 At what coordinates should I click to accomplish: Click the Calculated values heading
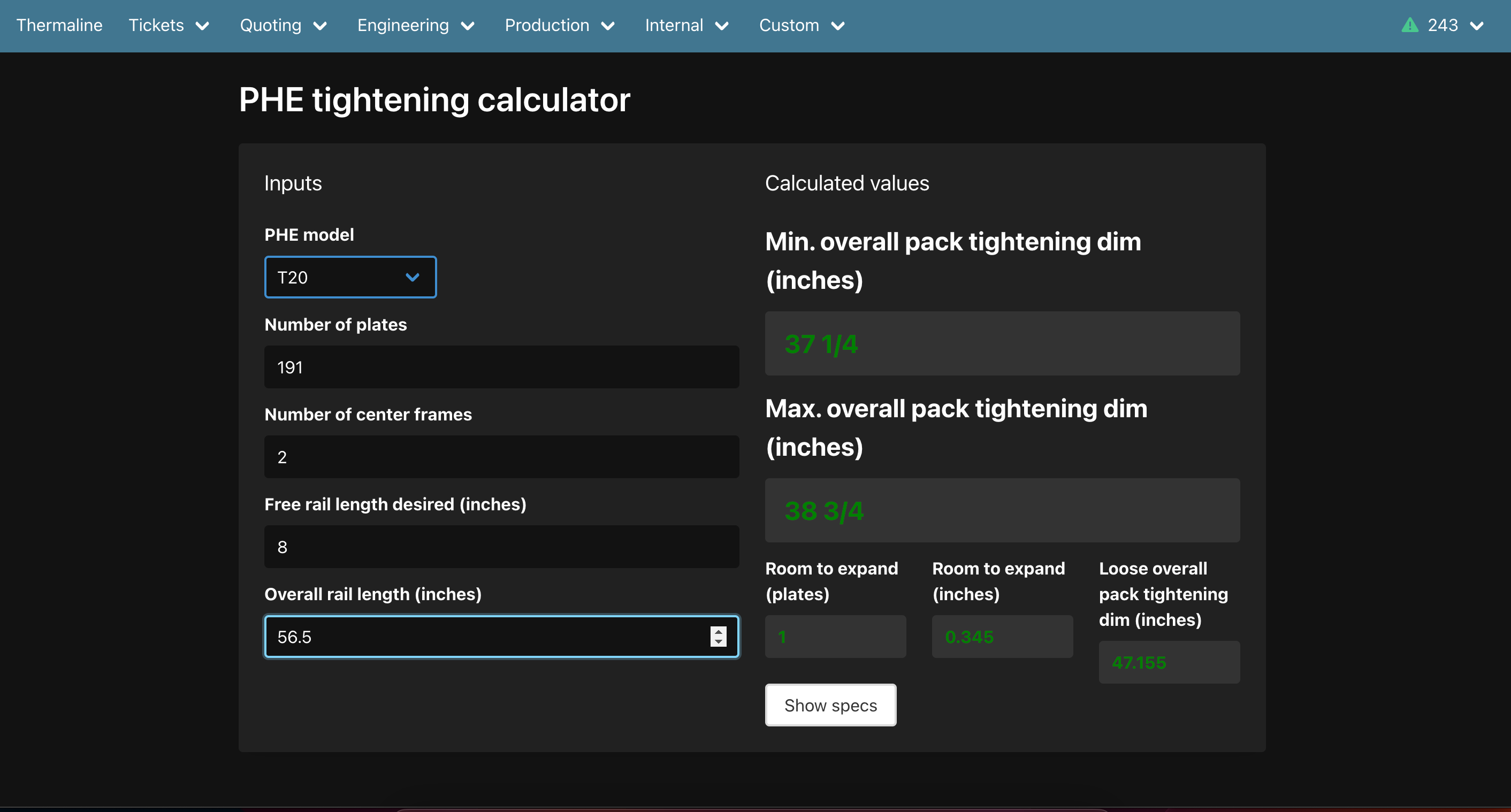847,183
